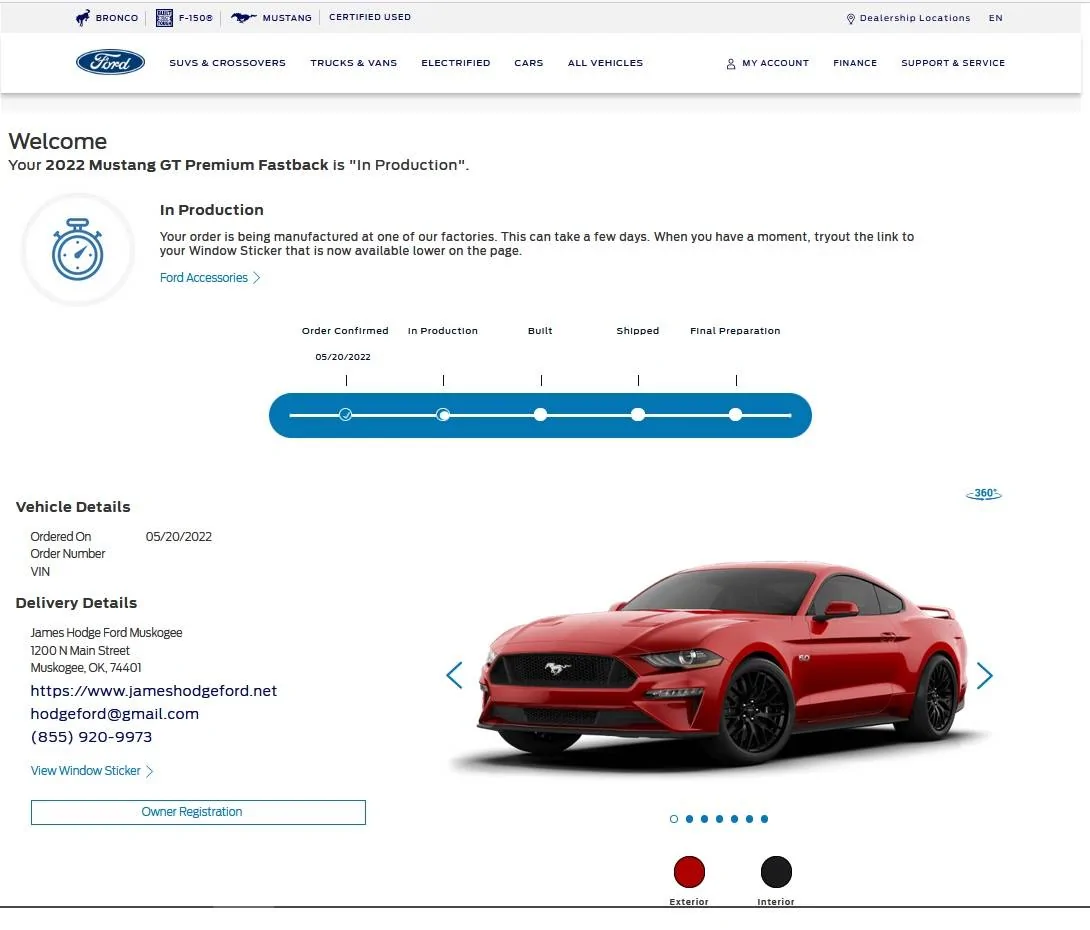Click the My Account person icon
Screen dimensions: 1090x930
pos(731,64)
